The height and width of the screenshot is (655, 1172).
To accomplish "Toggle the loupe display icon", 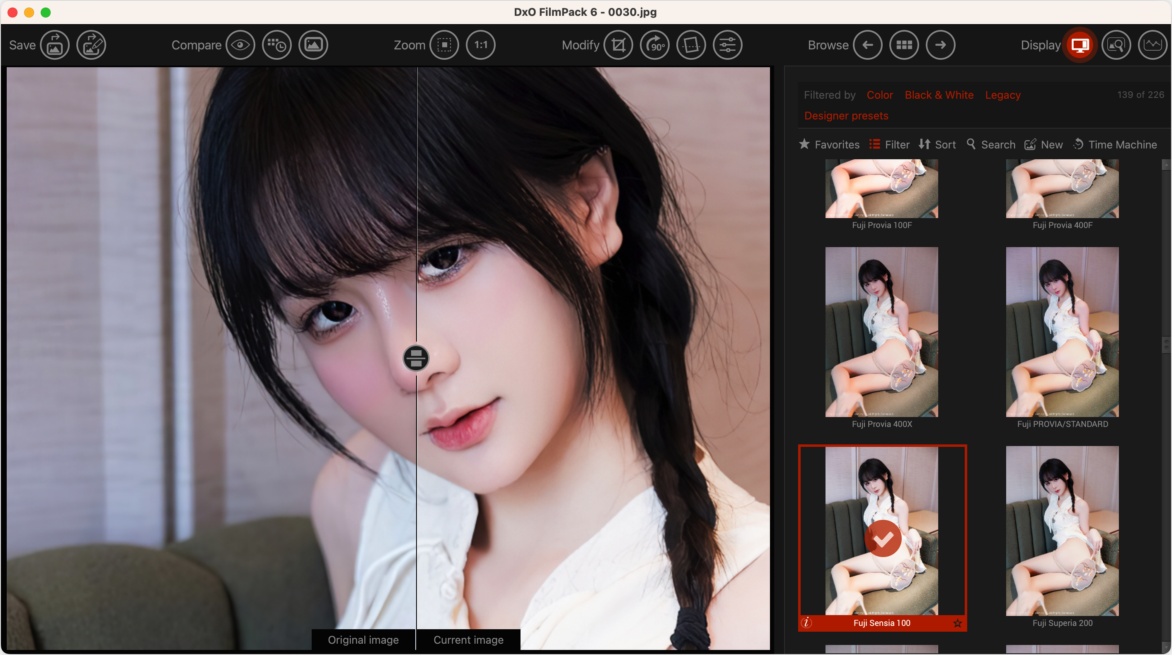I will pos(1116,45).
